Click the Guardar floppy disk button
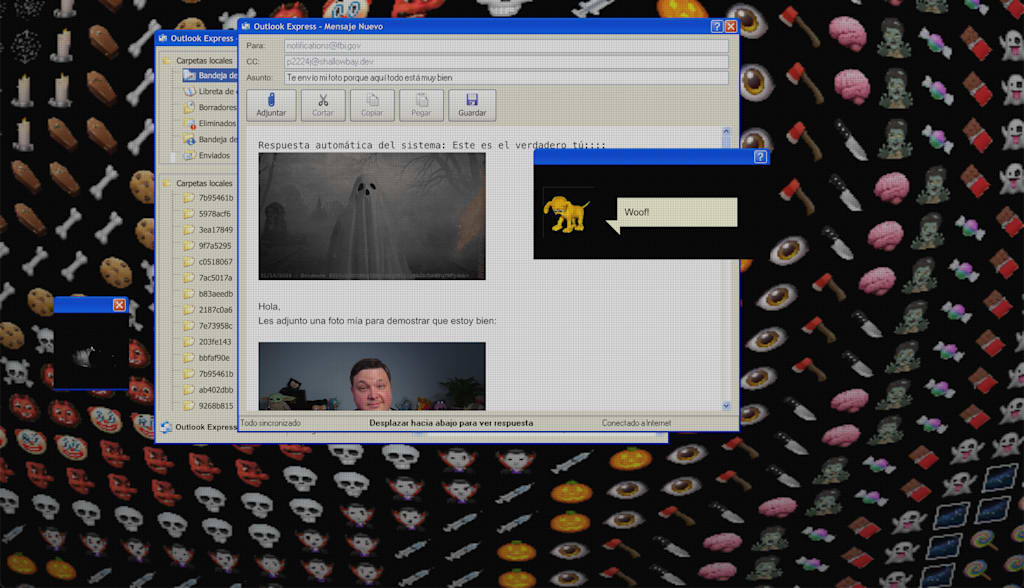Screen dimensions: 1024x588 (472, 105)
